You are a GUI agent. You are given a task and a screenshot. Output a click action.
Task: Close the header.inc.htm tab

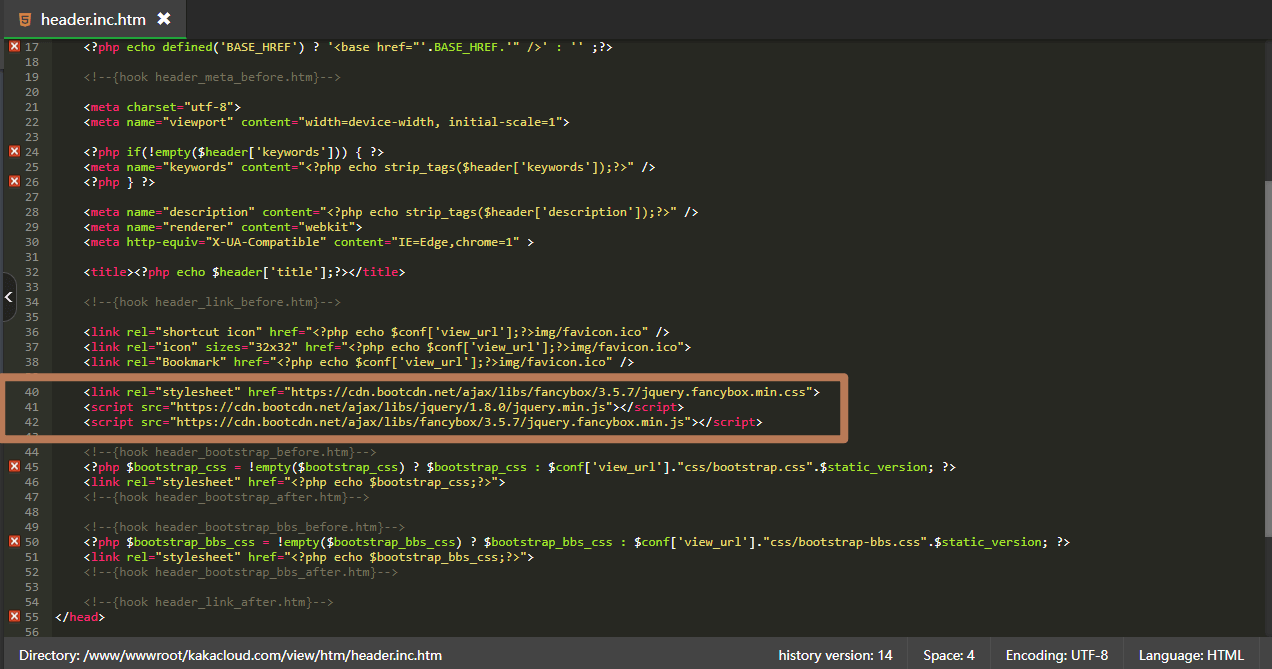click(164, 19)
